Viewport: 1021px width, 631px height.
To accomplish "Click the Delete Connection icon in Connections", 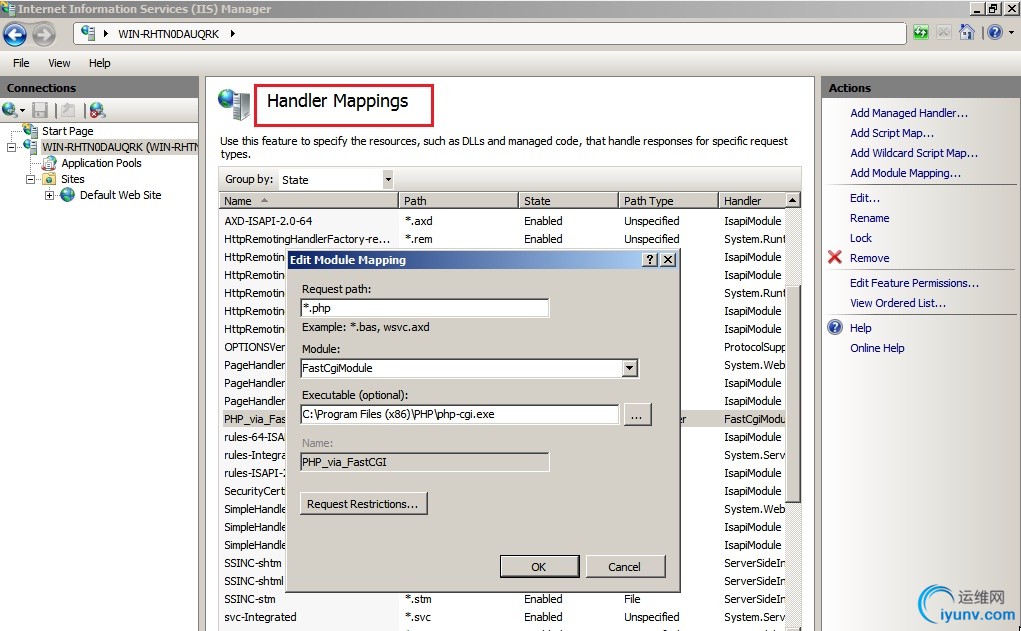I will tap(98, 110).
